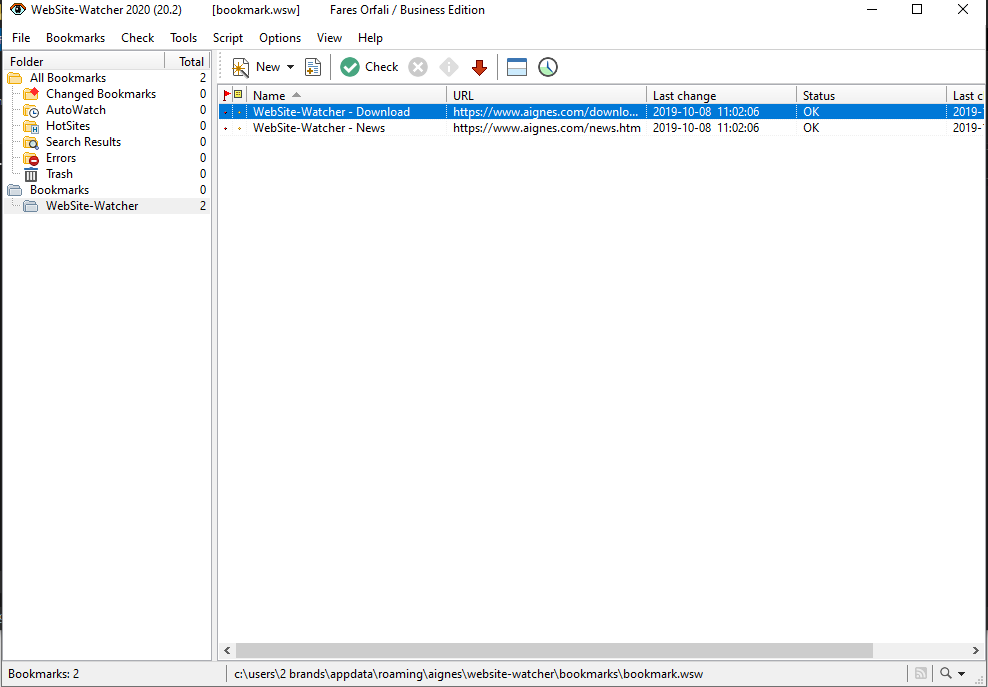This screenshot has width=988, height=687.
Task: Click the green Check button
Action: click(369, 67)
